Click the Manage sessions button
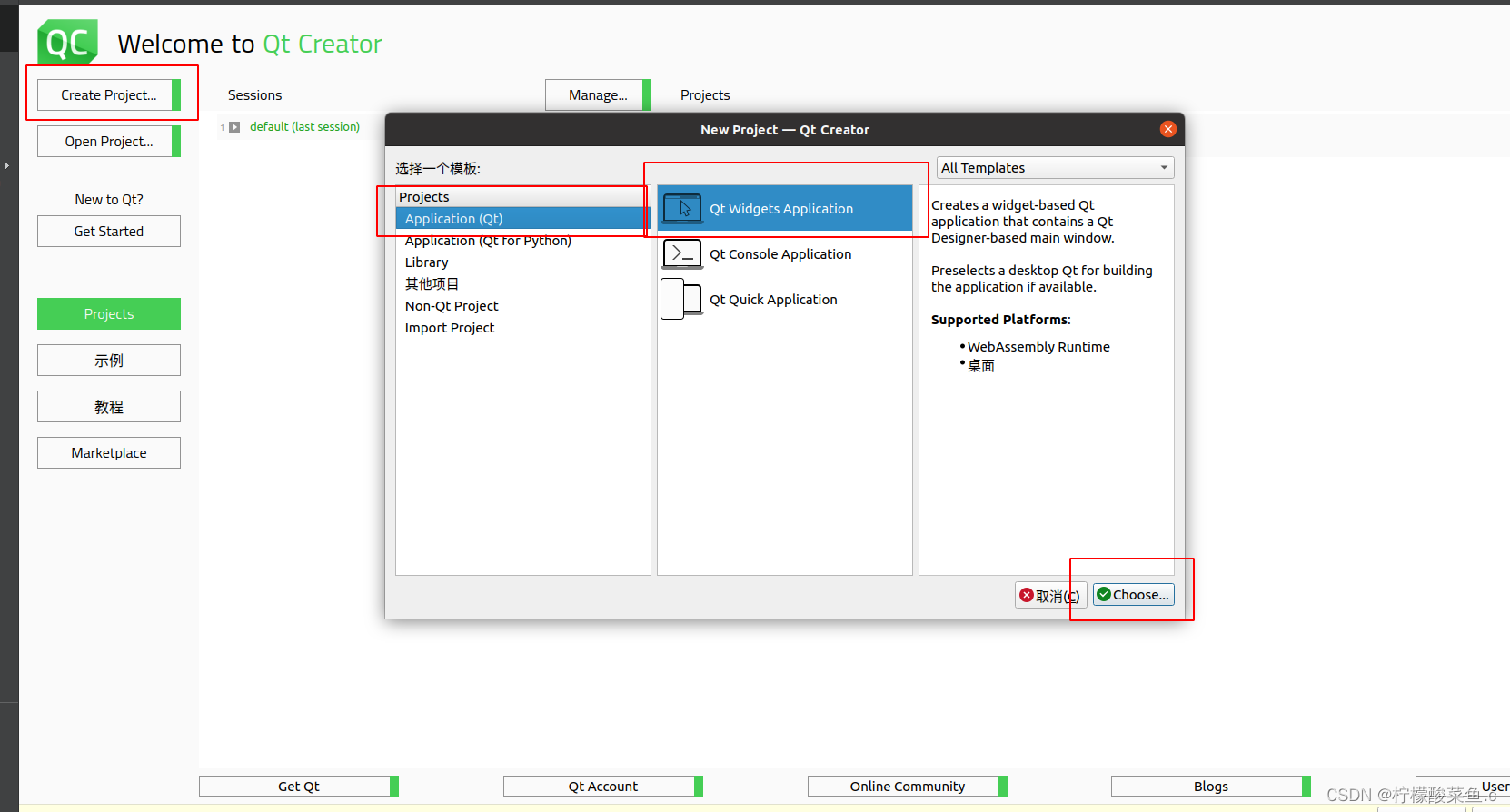Image resolution: width=1510 pixels, height=812 pixels. coord(598,94)
